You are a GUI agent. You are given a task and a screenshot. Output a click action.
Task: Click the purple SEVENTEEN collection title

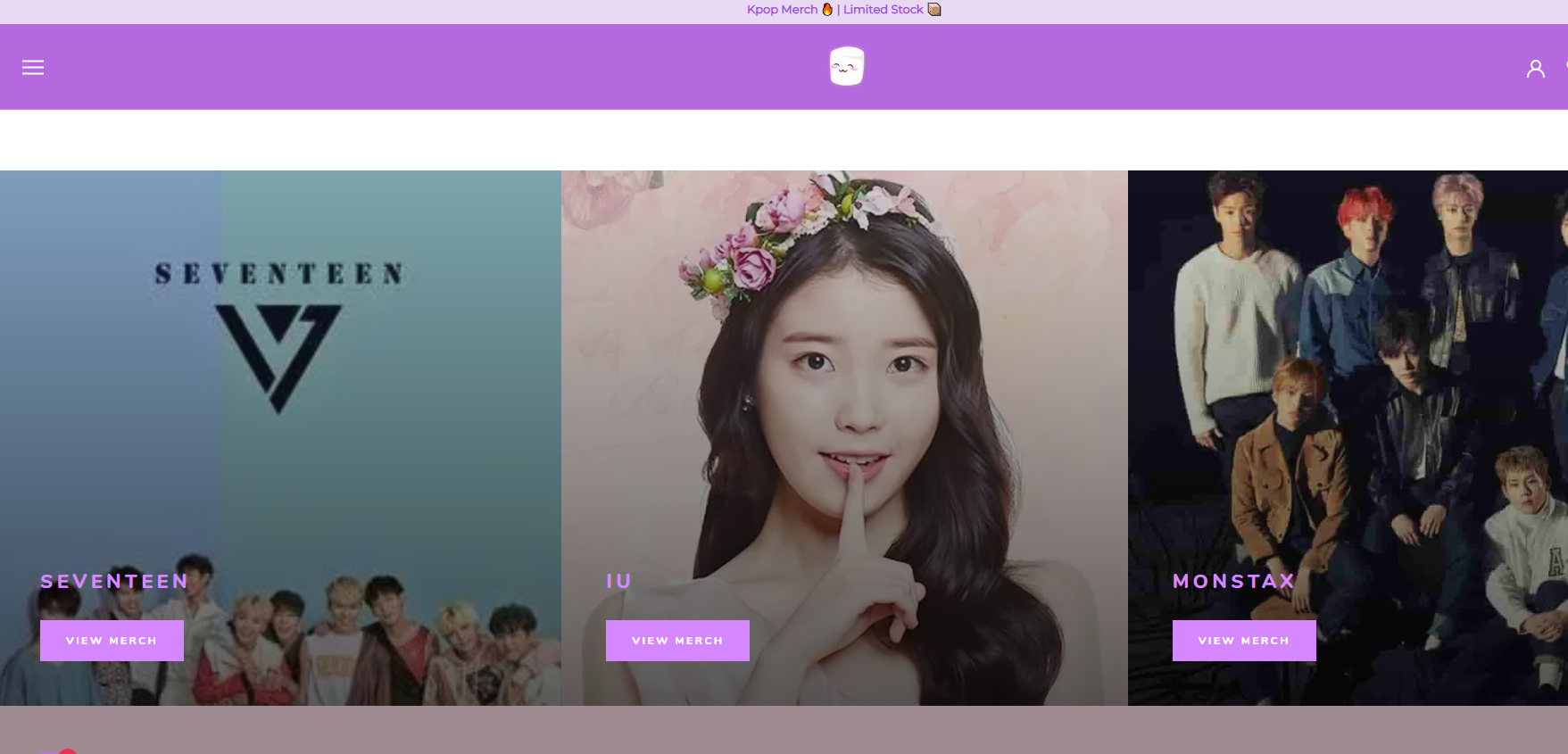(x=114, y=582)
